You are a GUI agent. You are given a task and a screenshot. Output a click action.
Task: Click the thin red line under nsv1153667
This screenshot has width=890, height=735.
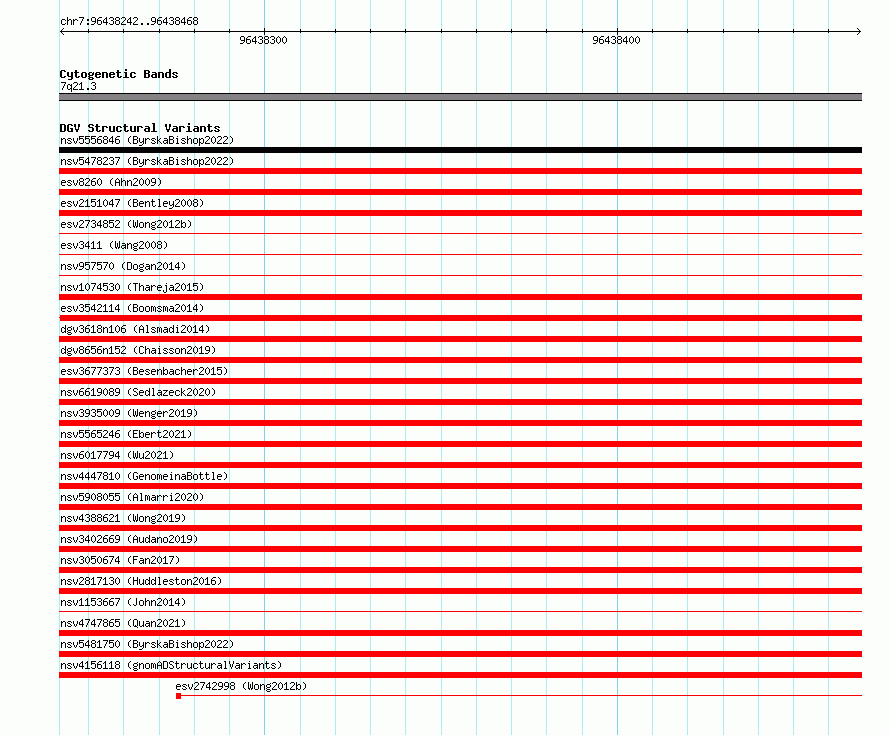[x=460, y=611]
